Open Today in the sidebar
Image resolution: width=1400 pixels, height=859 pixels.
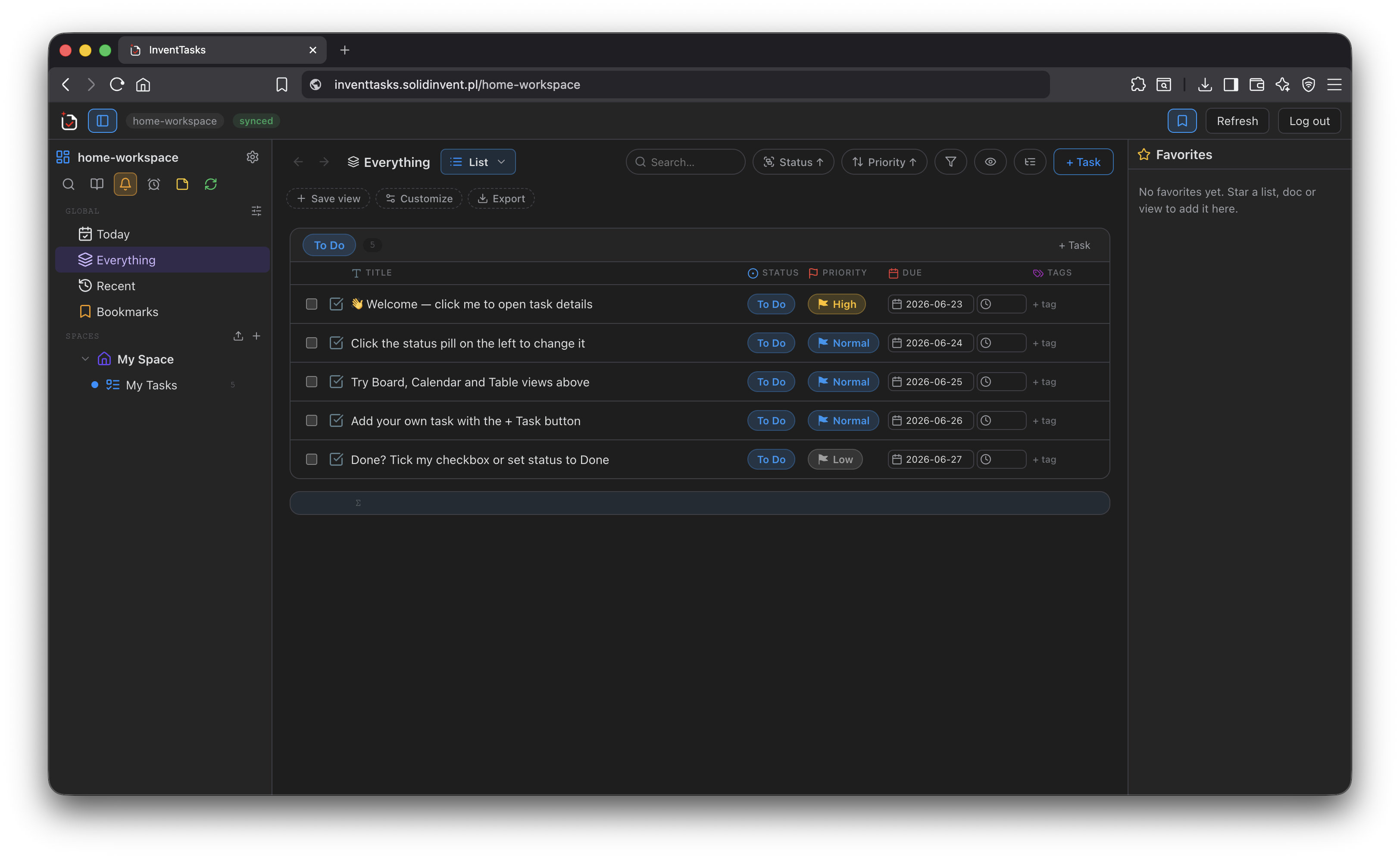click(x=162, y=234)
